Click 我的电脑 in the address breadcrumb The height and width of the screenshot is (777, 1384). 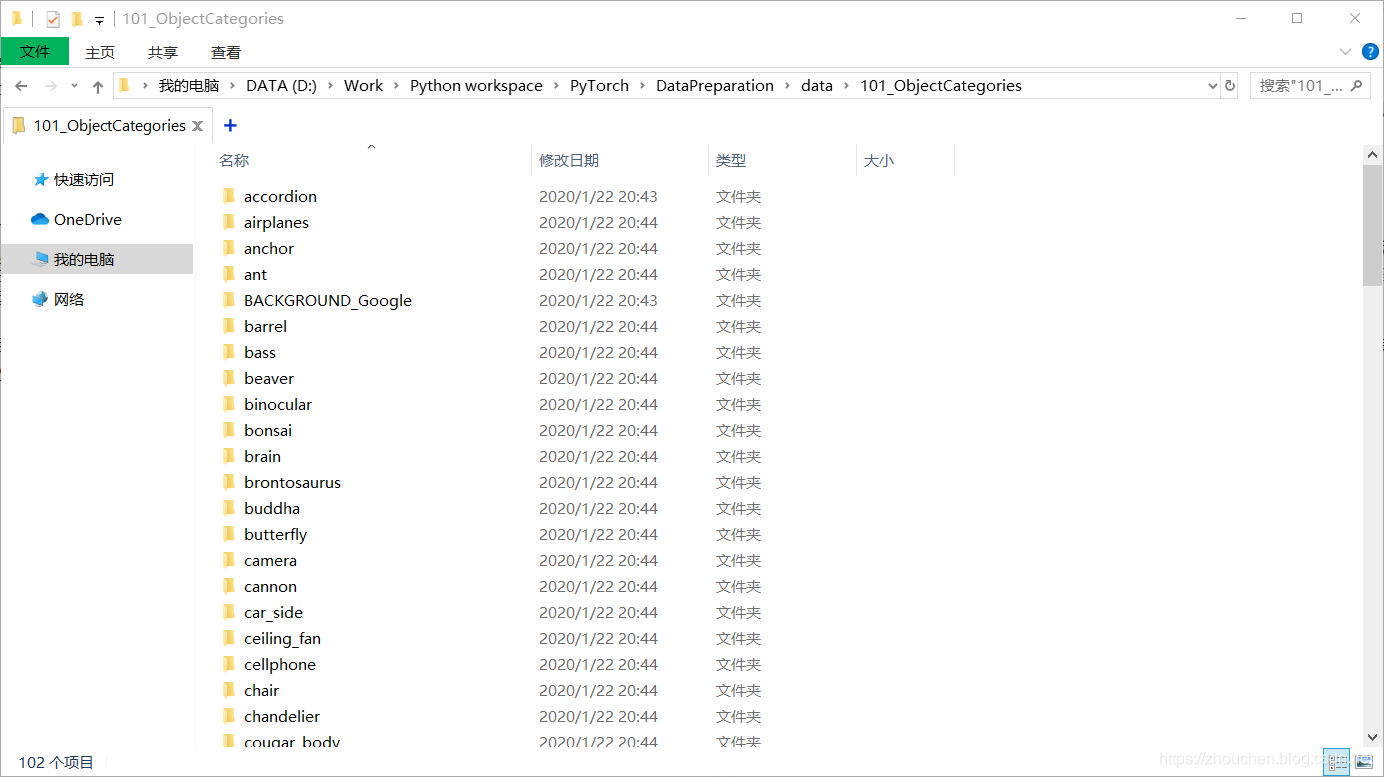(188, 86)
